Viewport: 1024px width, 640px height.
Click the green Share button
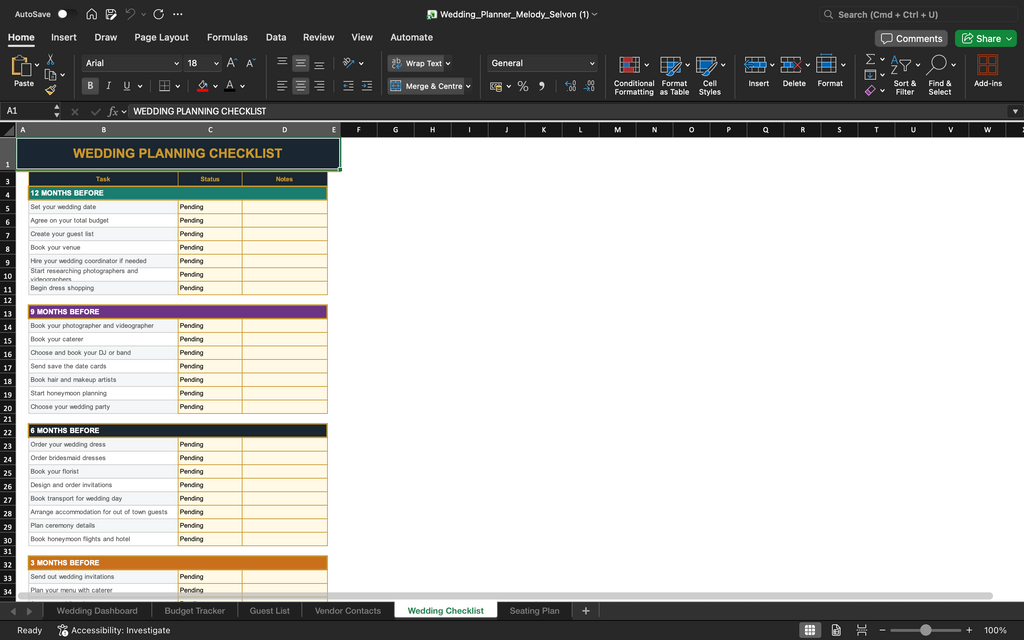tap(986, 39)
